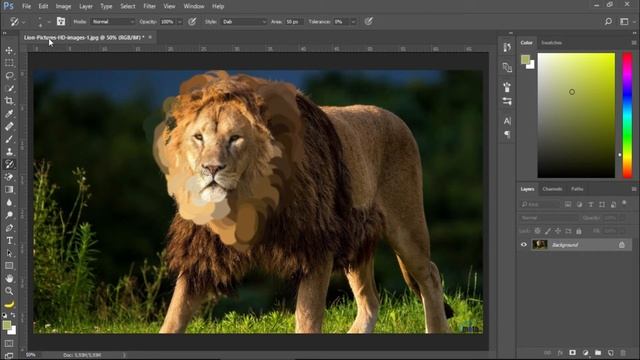Select the Eraser tool
640x360 pixels.
(x=9, y=177)
